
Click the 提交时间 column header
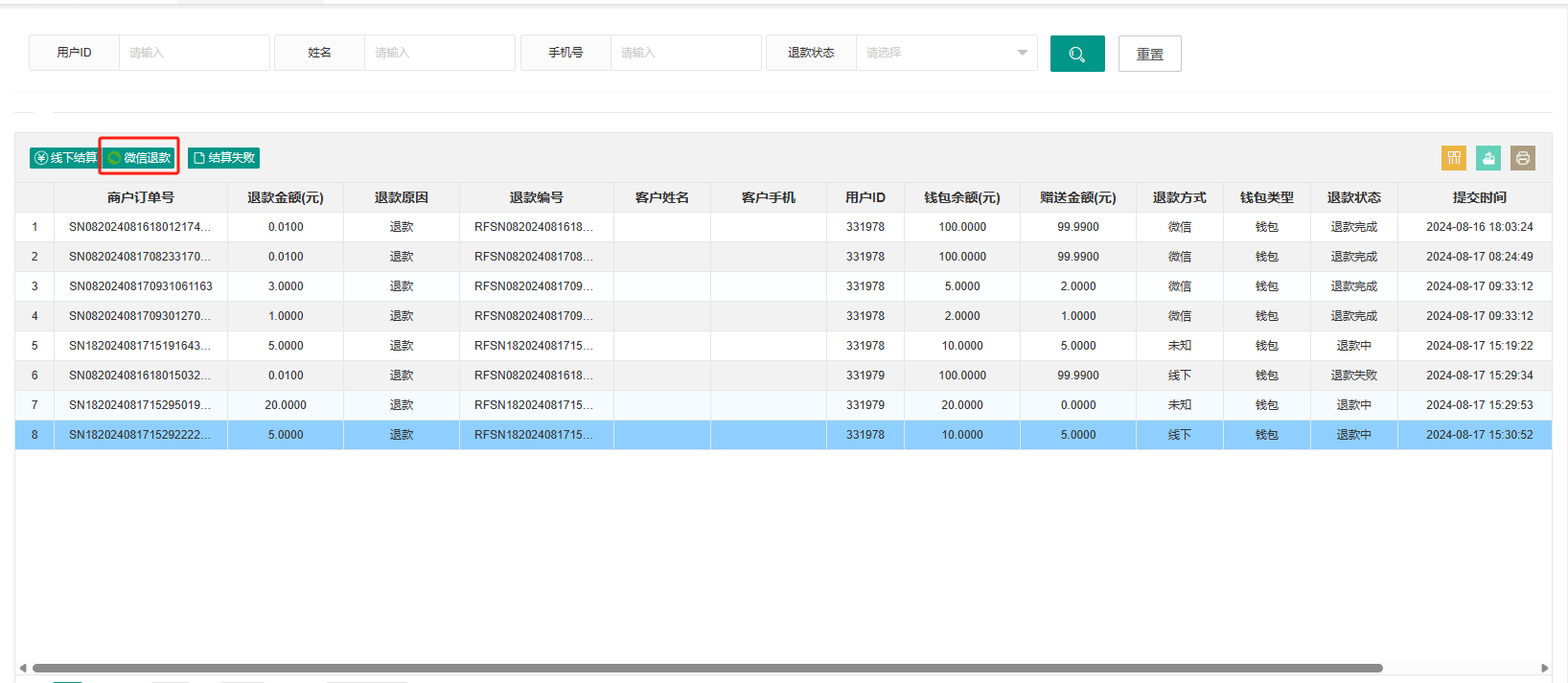click(x=1479, y=197)
